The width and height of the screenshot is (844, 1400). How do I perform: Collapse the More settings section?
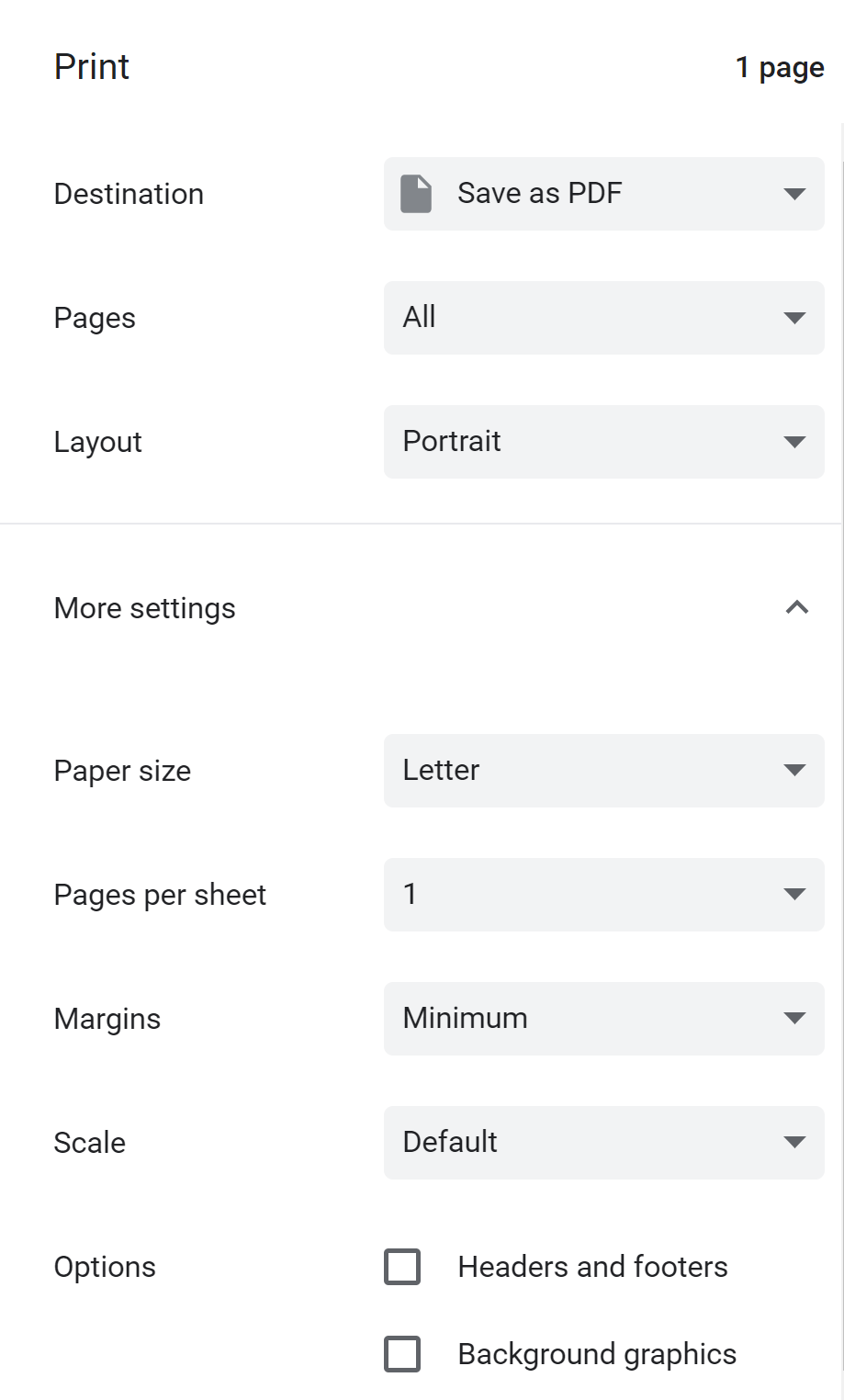[797, 607]
